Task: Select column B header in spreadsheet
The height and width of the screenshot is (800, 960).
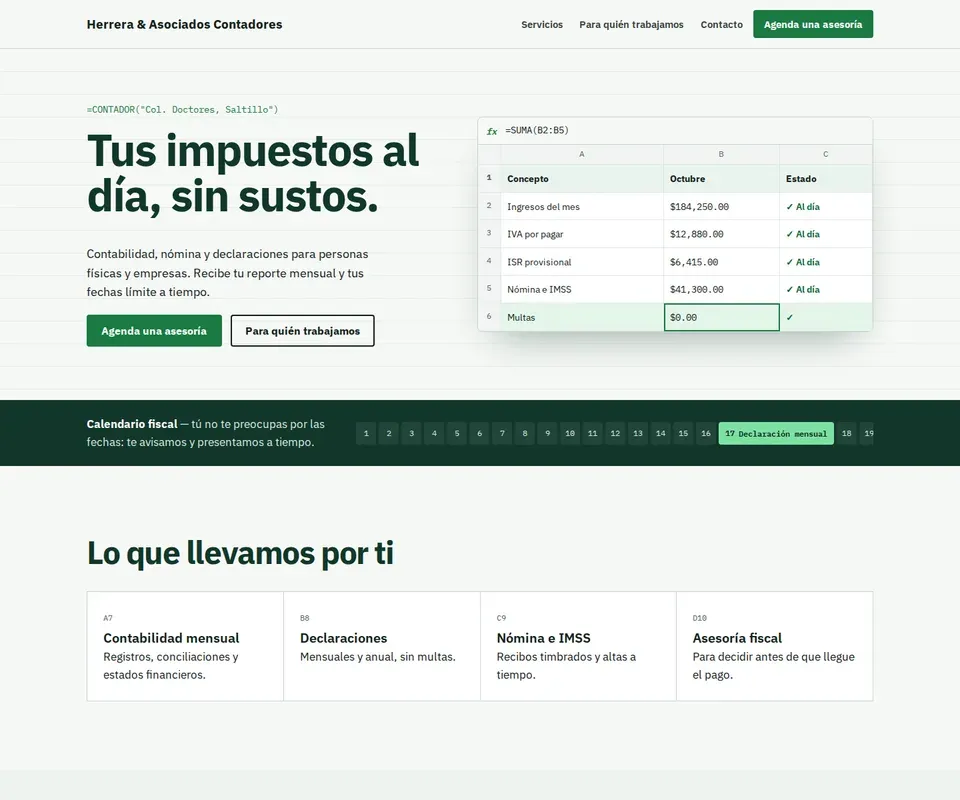Action: pyautogui.click(x=721, y=154)
